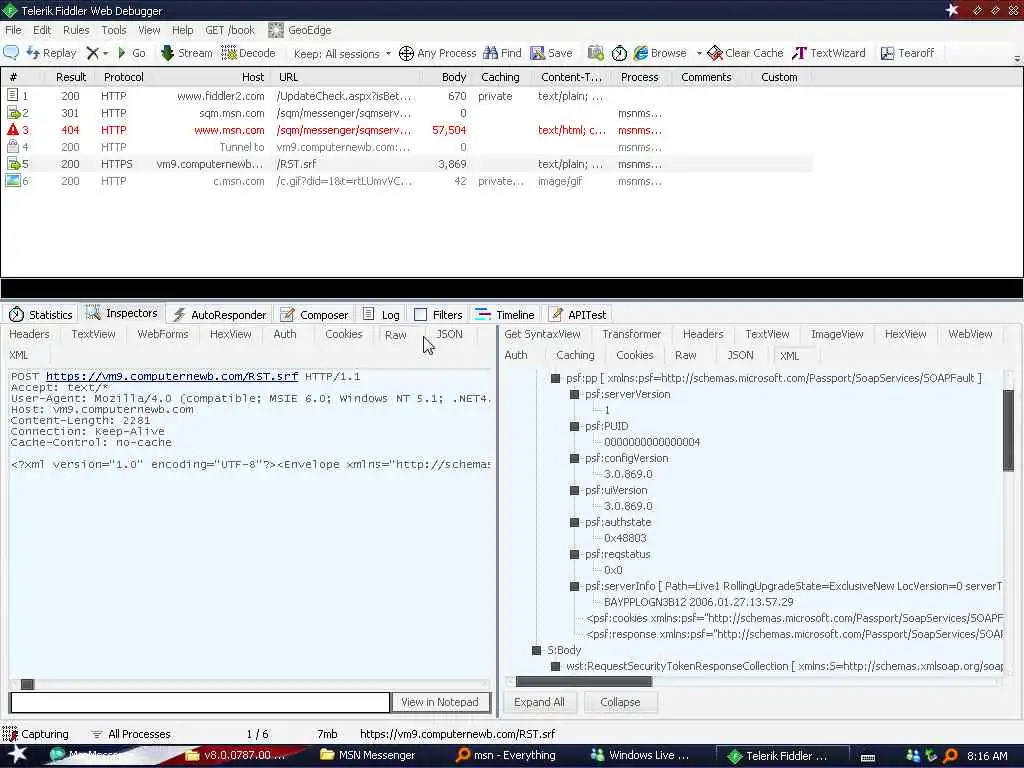Click the timer clock toolbar icon
Screen dimensions: 1024x768
(619, 54)
